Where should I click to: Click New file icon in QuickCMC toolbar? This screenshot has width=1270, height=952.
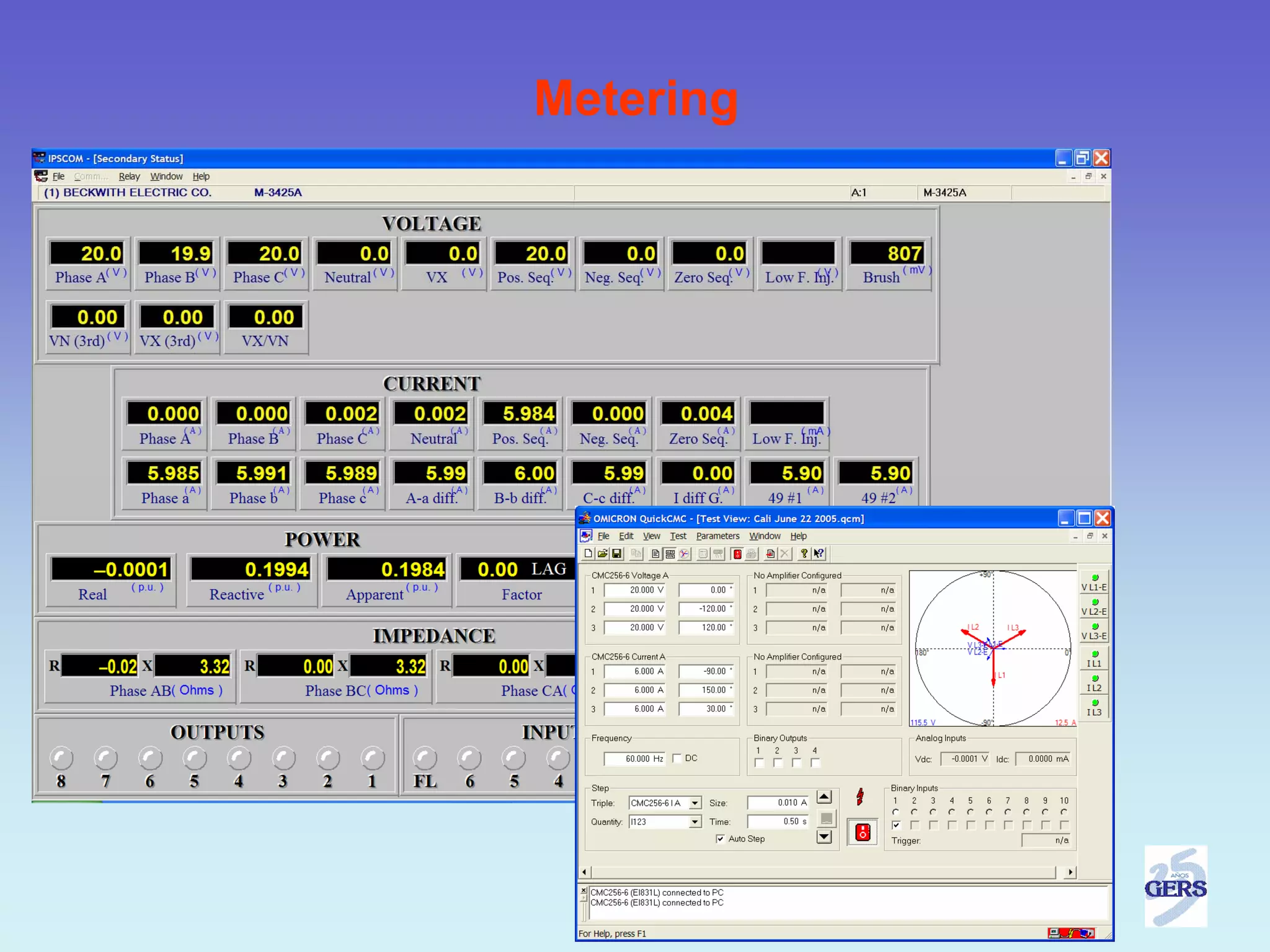(x=588, y=554)
